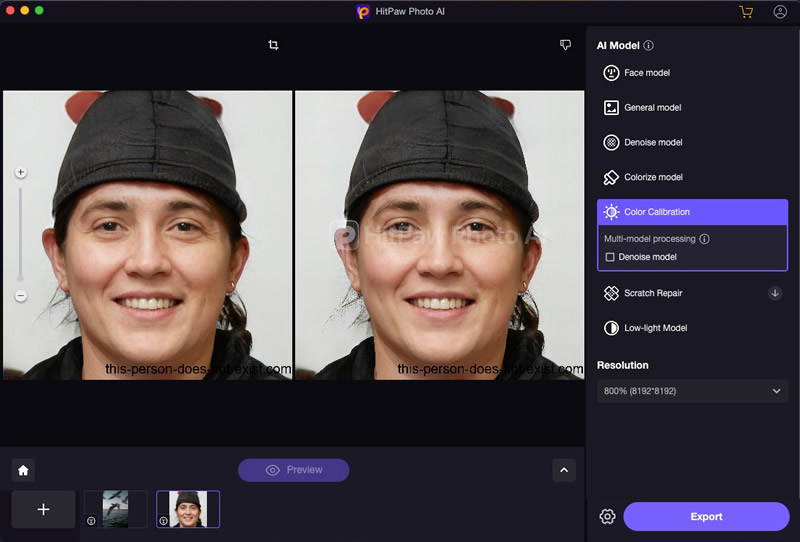Enable the Denoise model checkbox
Viewport: 800px width, 542px height.
610,257
